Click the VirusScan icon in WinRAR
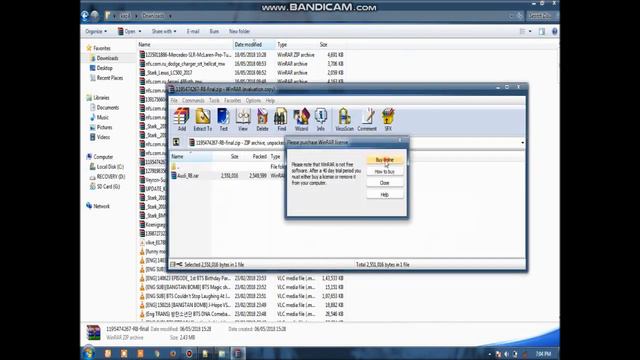The width and height of the screenshot is (640, 360). (x=344, y=120)
